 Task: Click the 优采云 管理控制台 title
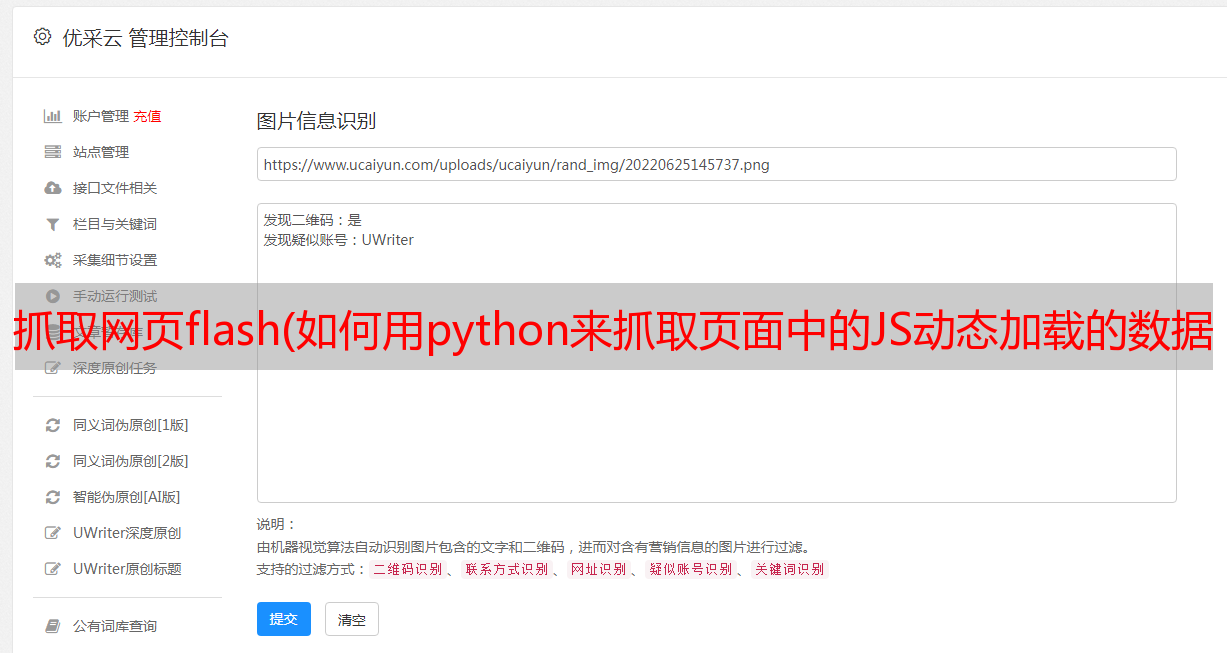coord(145,38)
